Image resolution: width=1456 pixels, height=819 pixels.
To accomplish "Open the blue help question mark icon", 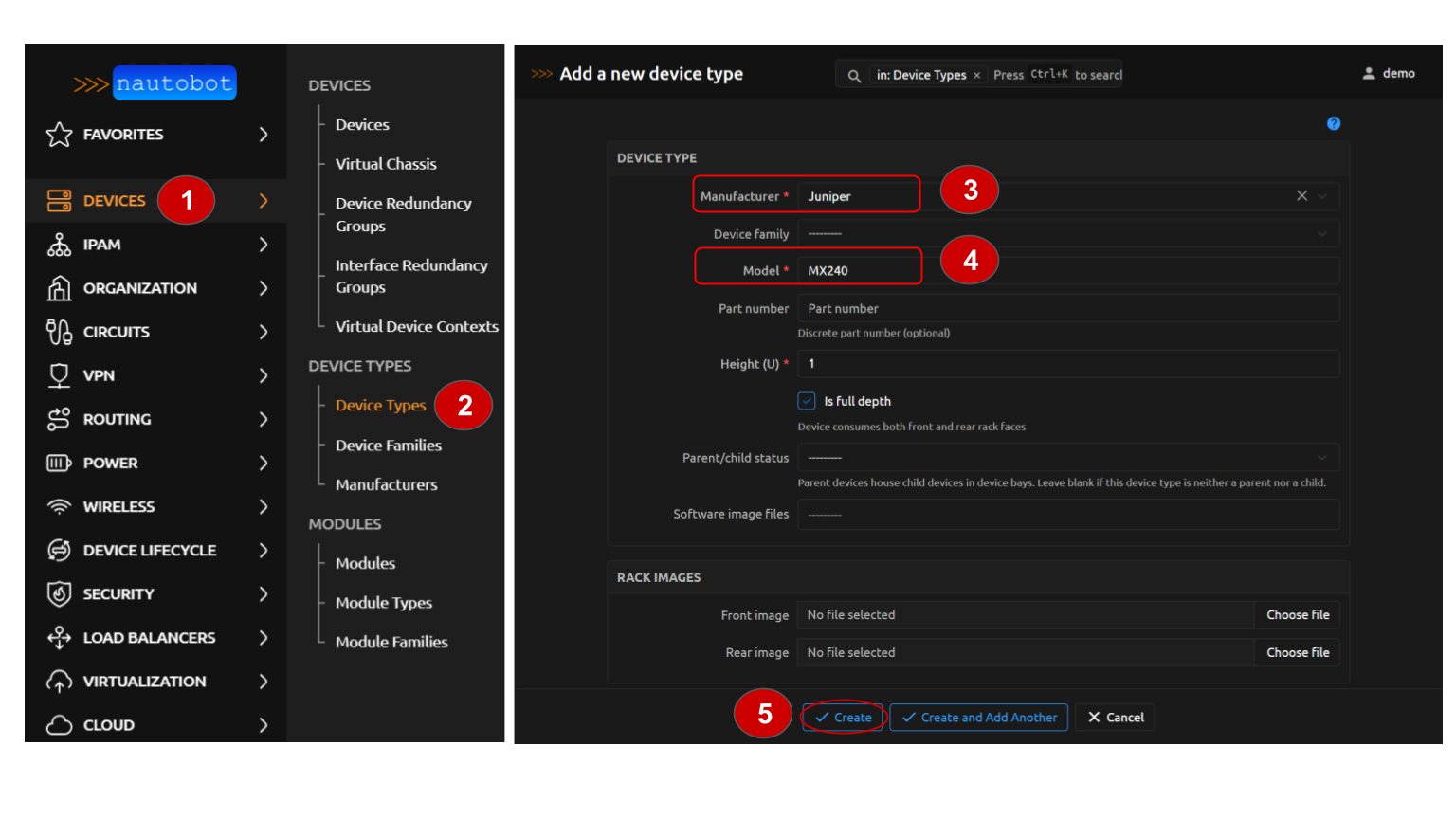I will click(x=1334, y=123).
